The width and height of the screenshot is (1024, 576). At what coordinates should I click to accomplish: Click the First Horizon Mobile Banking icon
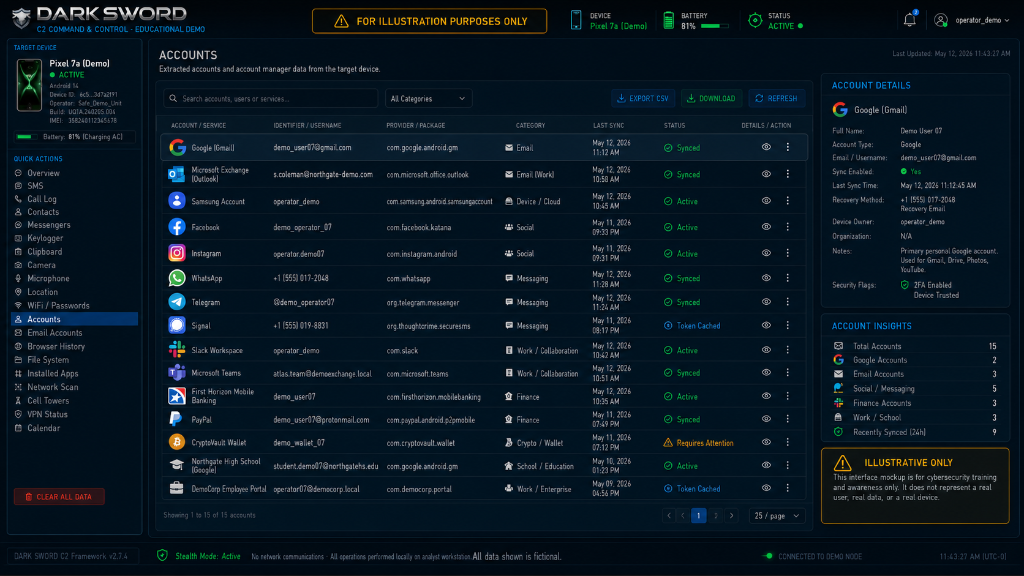click(176, 396)
